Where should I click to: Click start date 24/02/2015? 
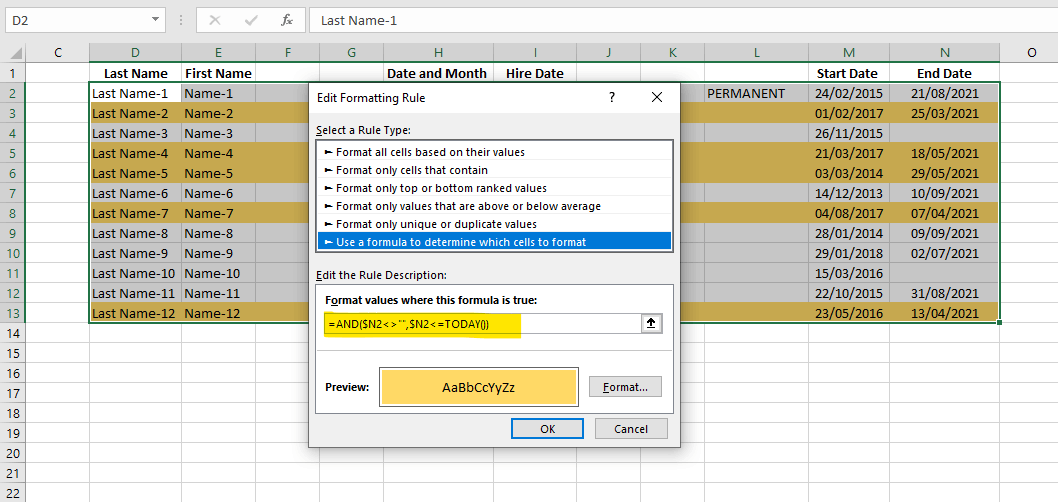[x=849, y=94]
